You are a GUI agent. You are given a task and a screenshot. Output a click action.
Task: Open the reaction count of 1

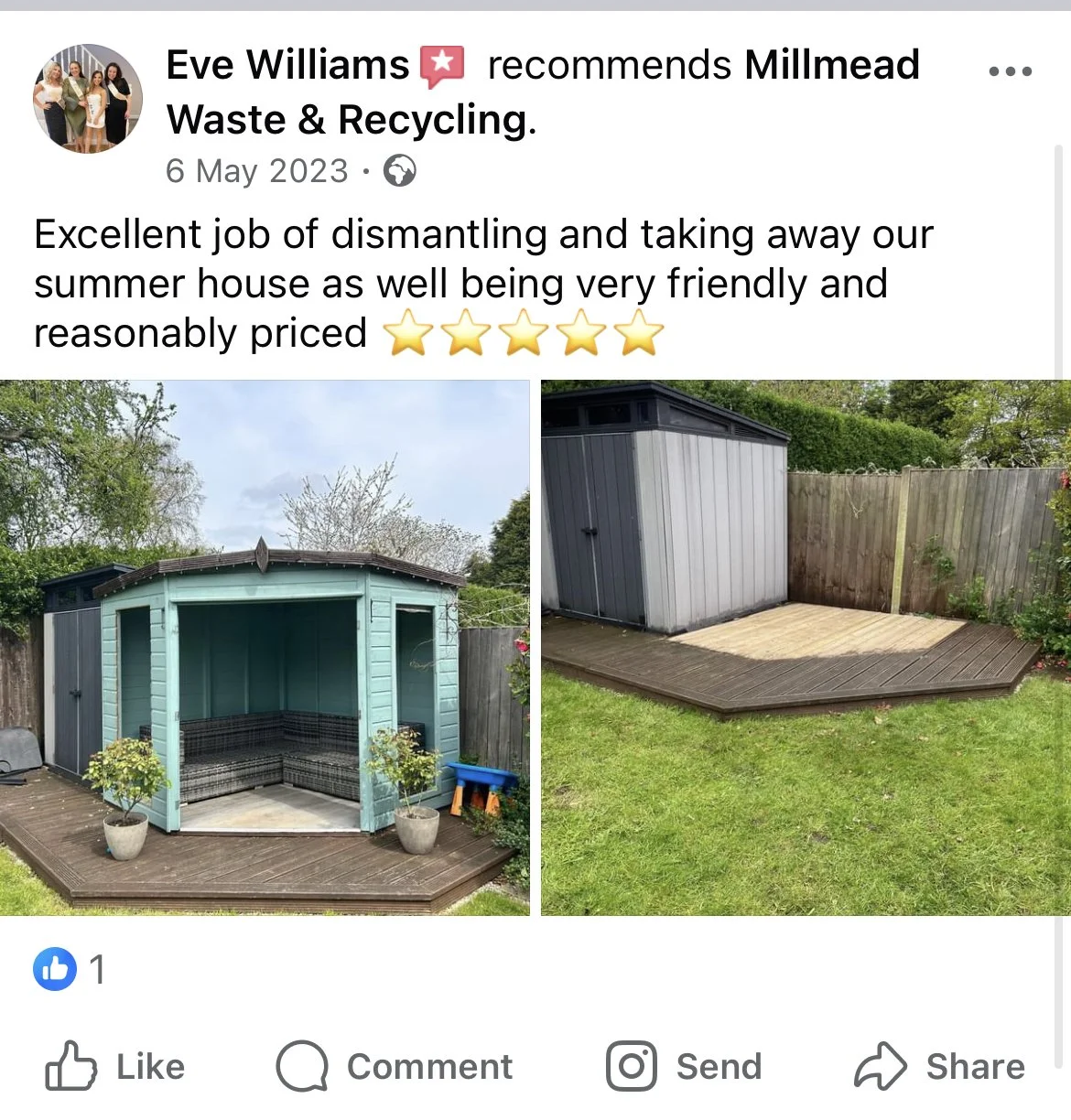(x=97, y=970)
